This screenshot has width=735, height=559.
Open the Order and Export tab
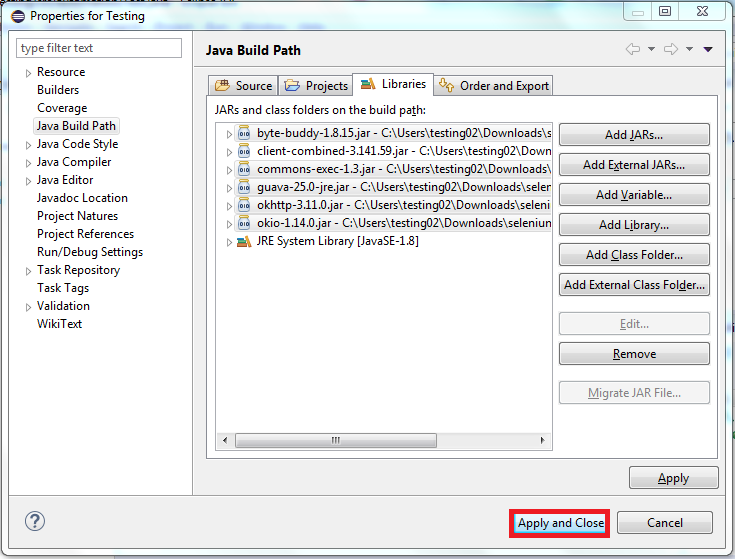click(x=494, y=86)
